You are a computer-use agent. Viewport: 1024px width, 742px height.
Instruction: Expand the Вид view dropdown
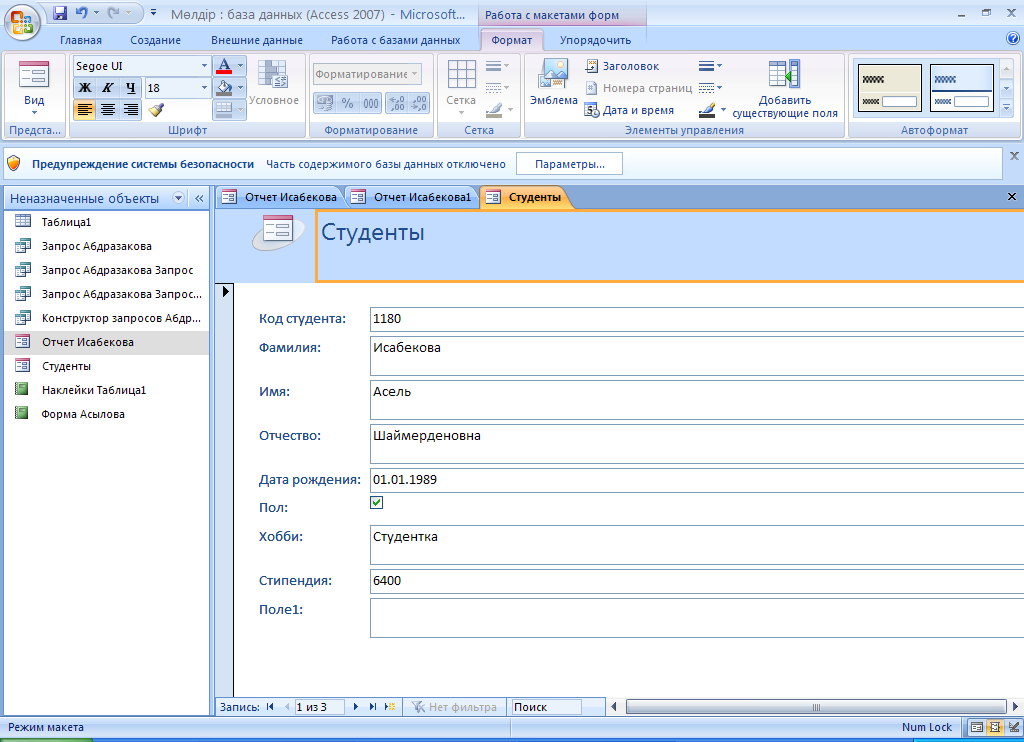pos(34,113)
